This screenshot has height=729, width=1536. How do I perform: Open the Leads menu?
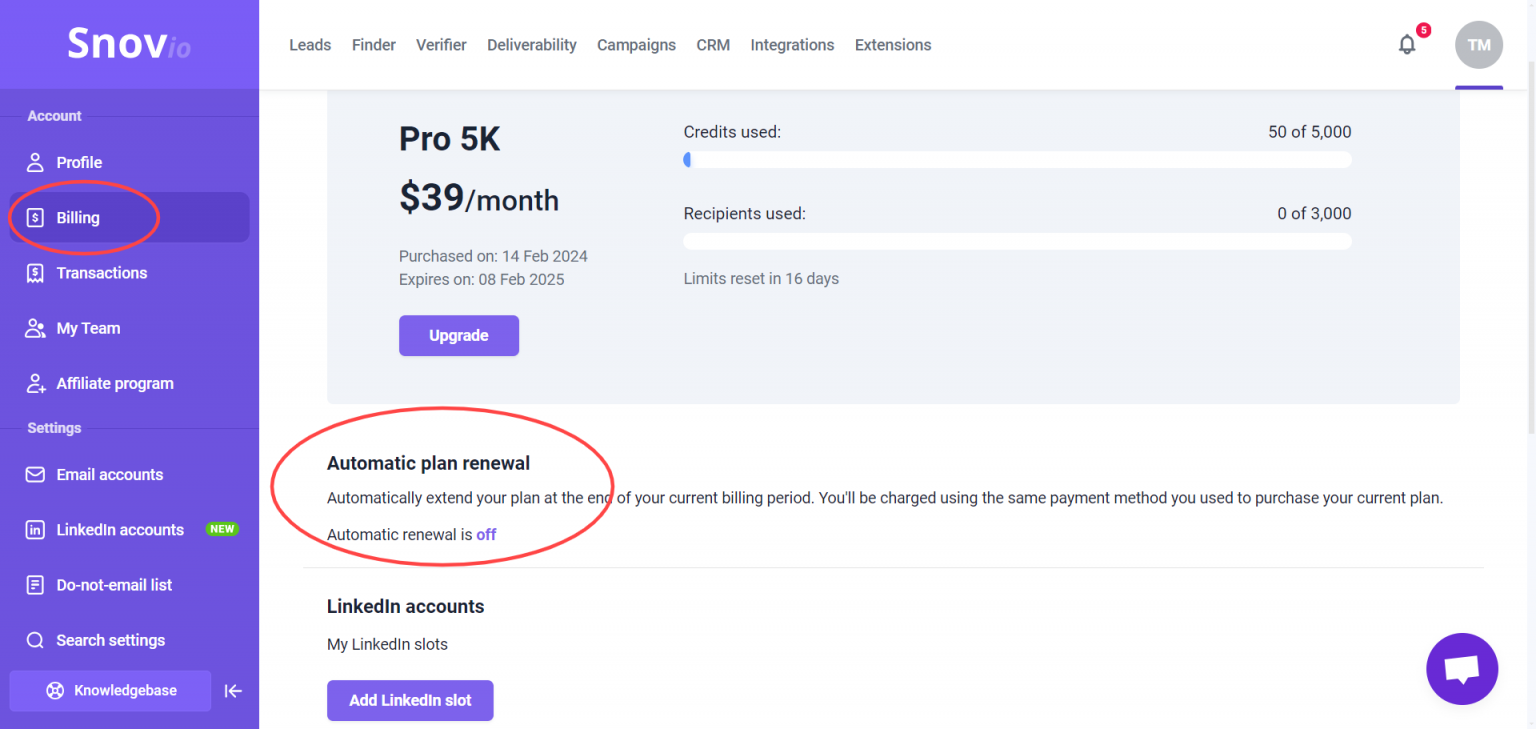(310, 45)
